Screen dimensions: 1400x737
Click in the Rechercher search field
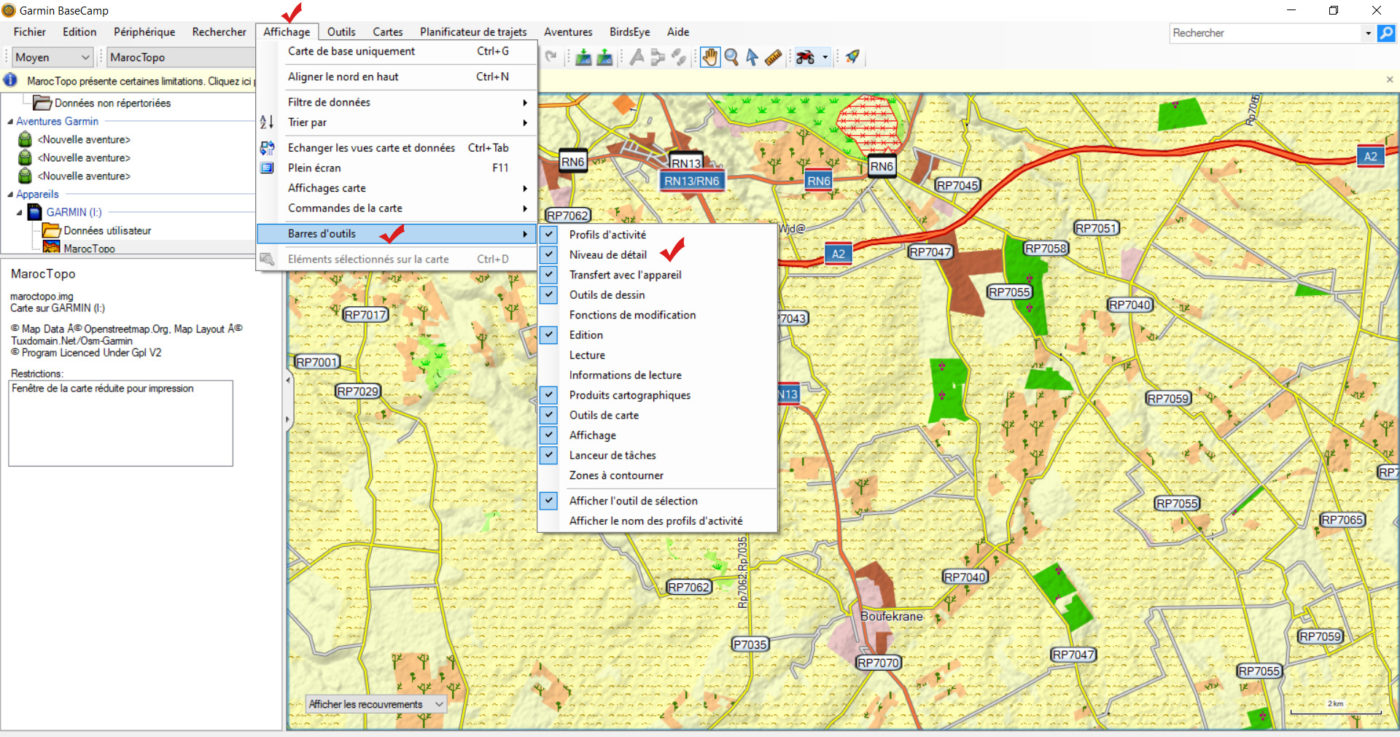point(1266,33)
